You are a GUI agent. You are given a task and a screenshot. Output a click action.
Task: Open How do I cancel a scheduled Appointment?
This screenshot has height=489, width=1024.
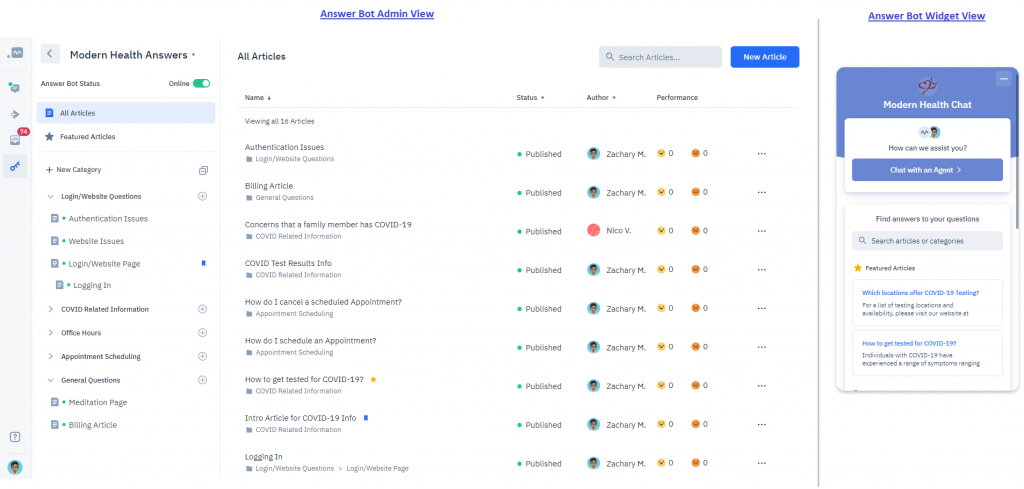323,302
